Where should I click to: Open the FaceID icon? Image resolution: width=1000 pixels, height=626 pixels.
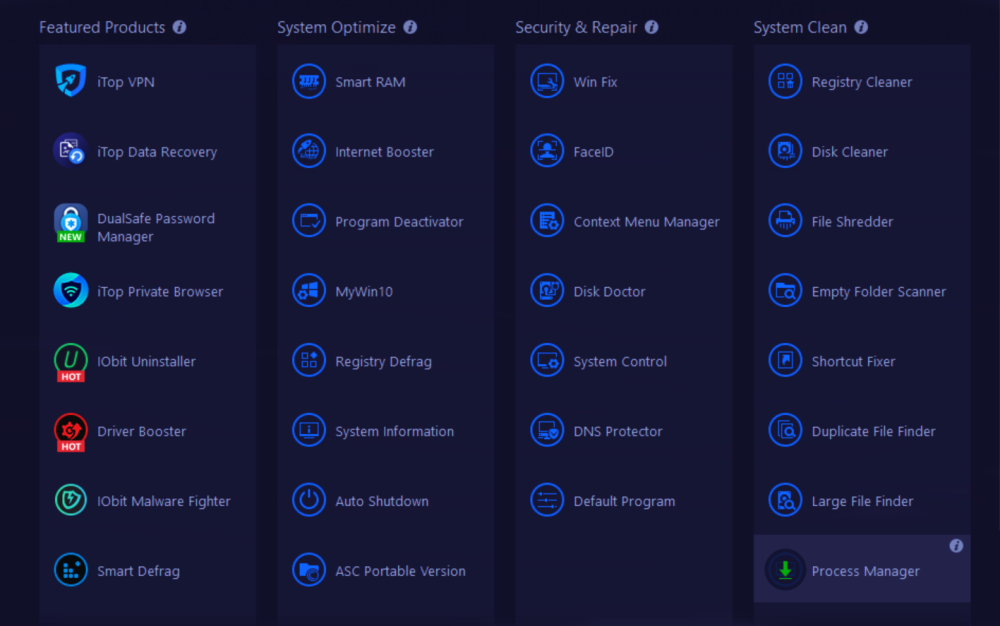tap(547, 150)
